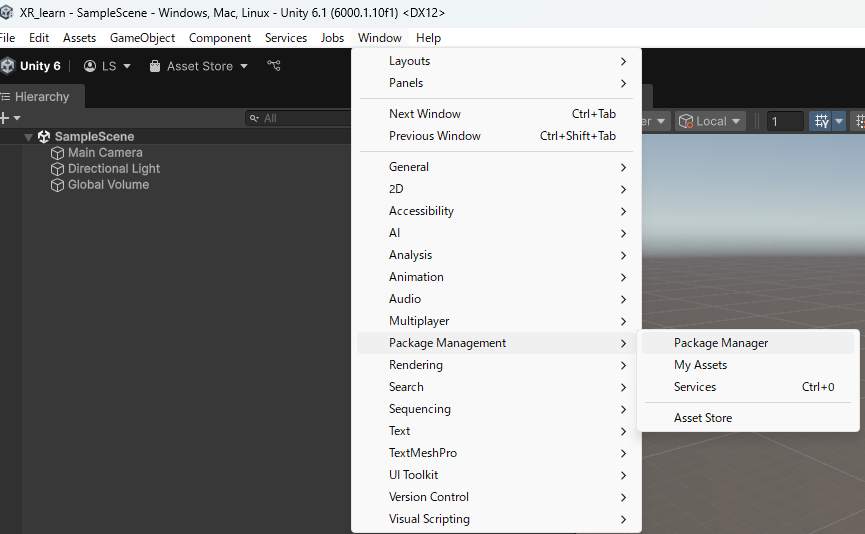The width and height of the screenshot is (865, 534).
Task: Open the grid snapping dropdown arrow
Action: click(839, 121)
